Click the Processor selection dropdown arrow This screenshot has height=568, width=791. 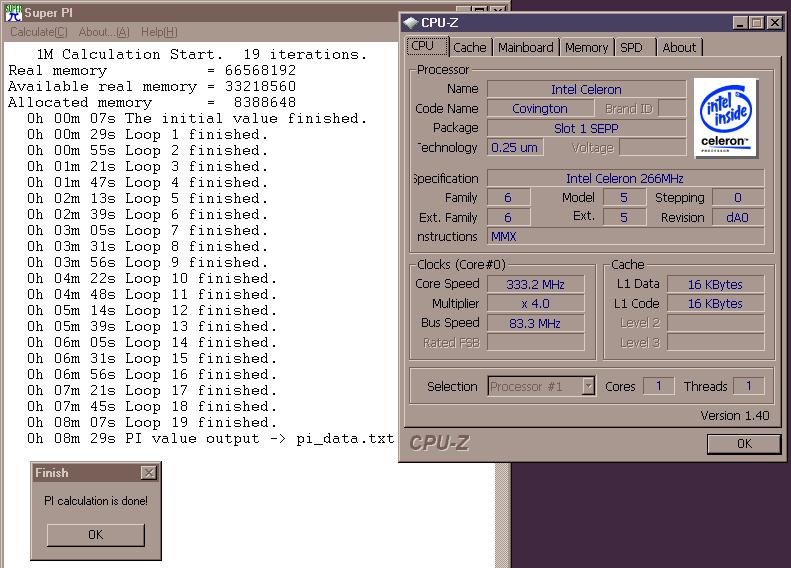588,386
